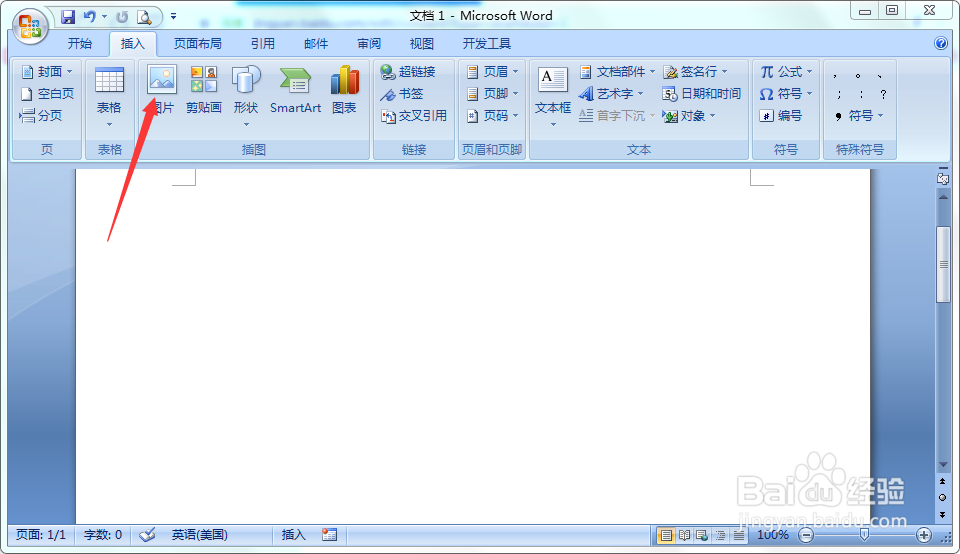Open the 文本框 text box menu
This screenshot has width=960, height=554.
[x=553, y=96]
